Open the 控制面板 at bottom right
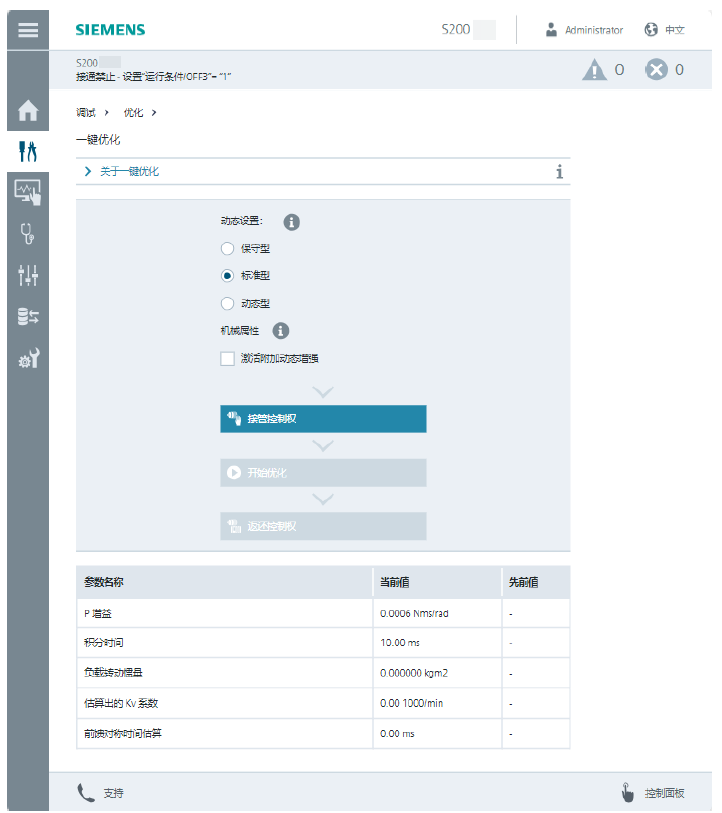 click(x=653, y=793)
